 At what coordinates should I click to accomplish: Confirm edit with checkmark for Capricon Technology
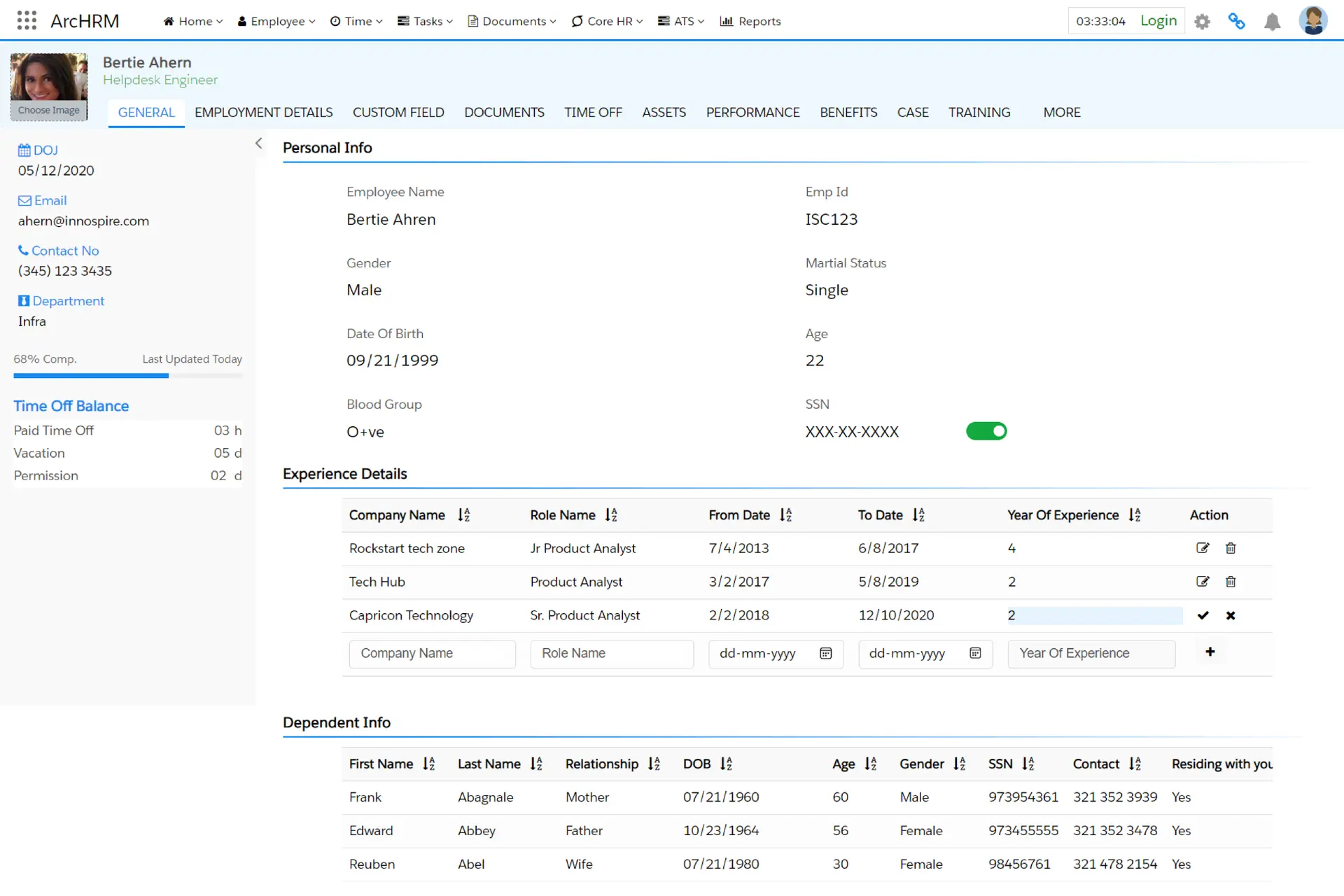coord(1203,615)
